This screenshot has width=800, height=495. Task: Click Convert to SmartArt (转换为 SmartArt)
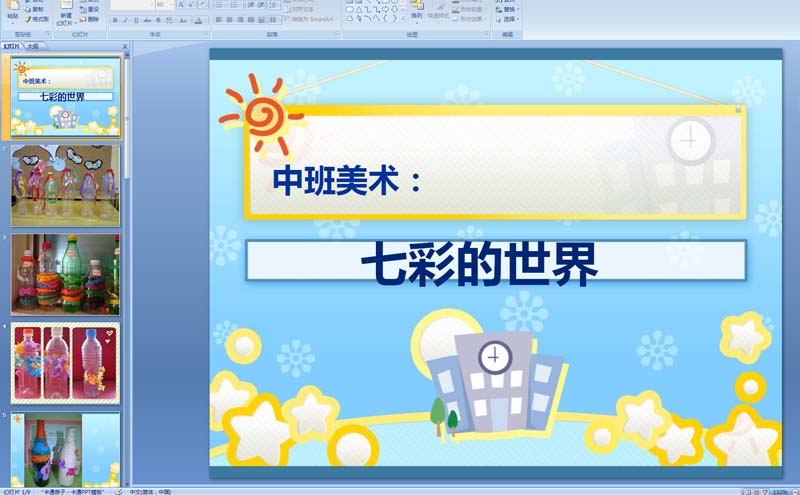(x=311, y=19)
